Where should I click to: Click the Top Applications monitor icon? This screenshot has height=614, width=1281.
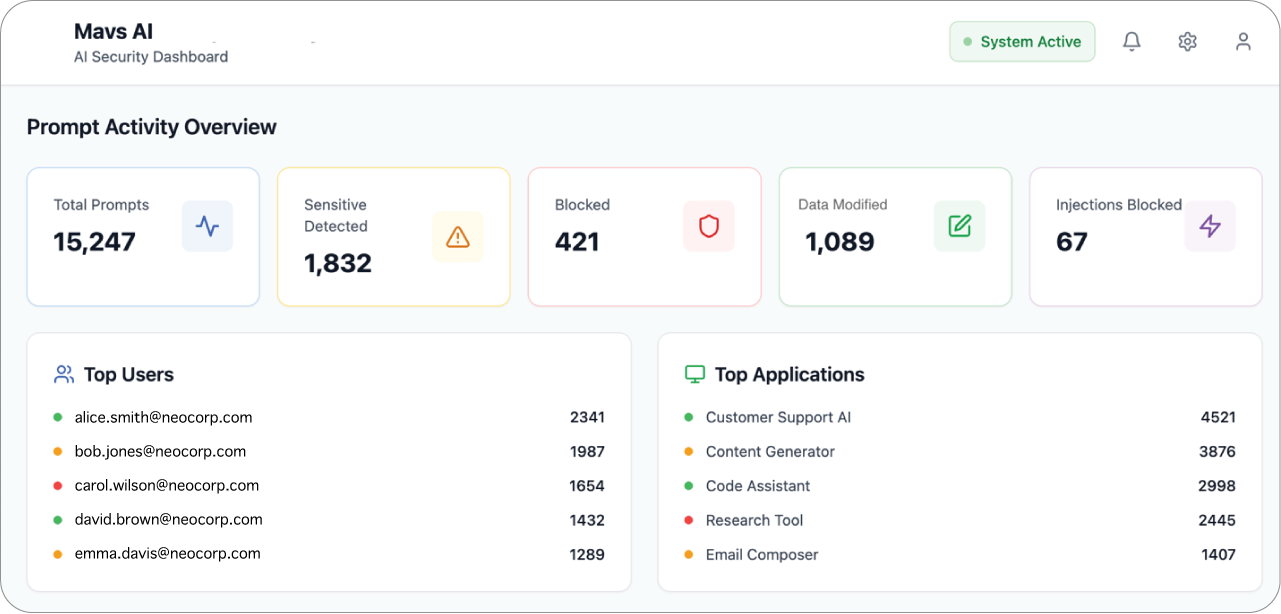695,375
